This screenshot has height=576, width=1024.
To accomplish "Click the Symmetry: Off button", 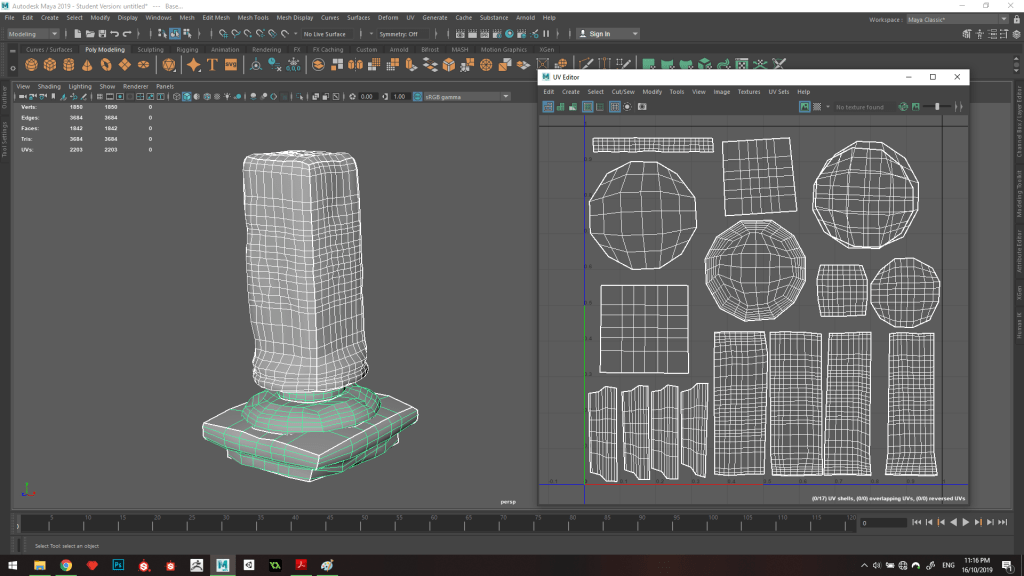I will click(x=400, y=34).
